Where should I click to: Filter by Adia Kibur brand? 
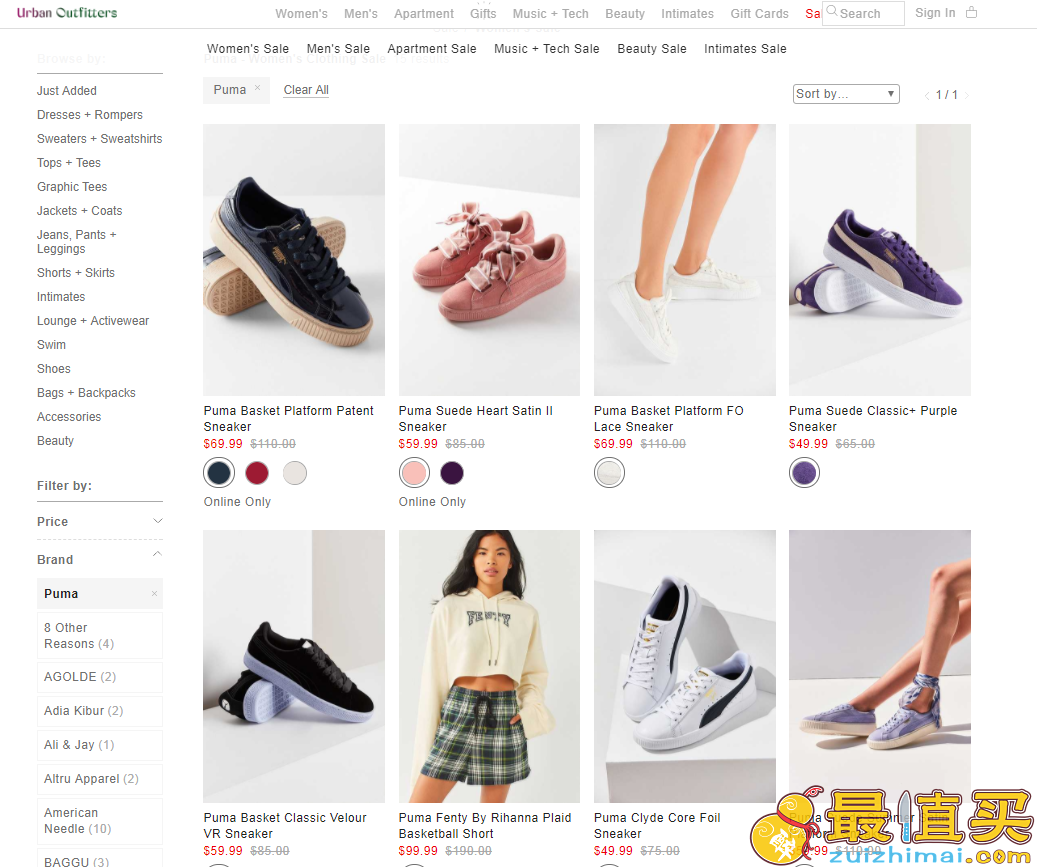coord(100,711)
